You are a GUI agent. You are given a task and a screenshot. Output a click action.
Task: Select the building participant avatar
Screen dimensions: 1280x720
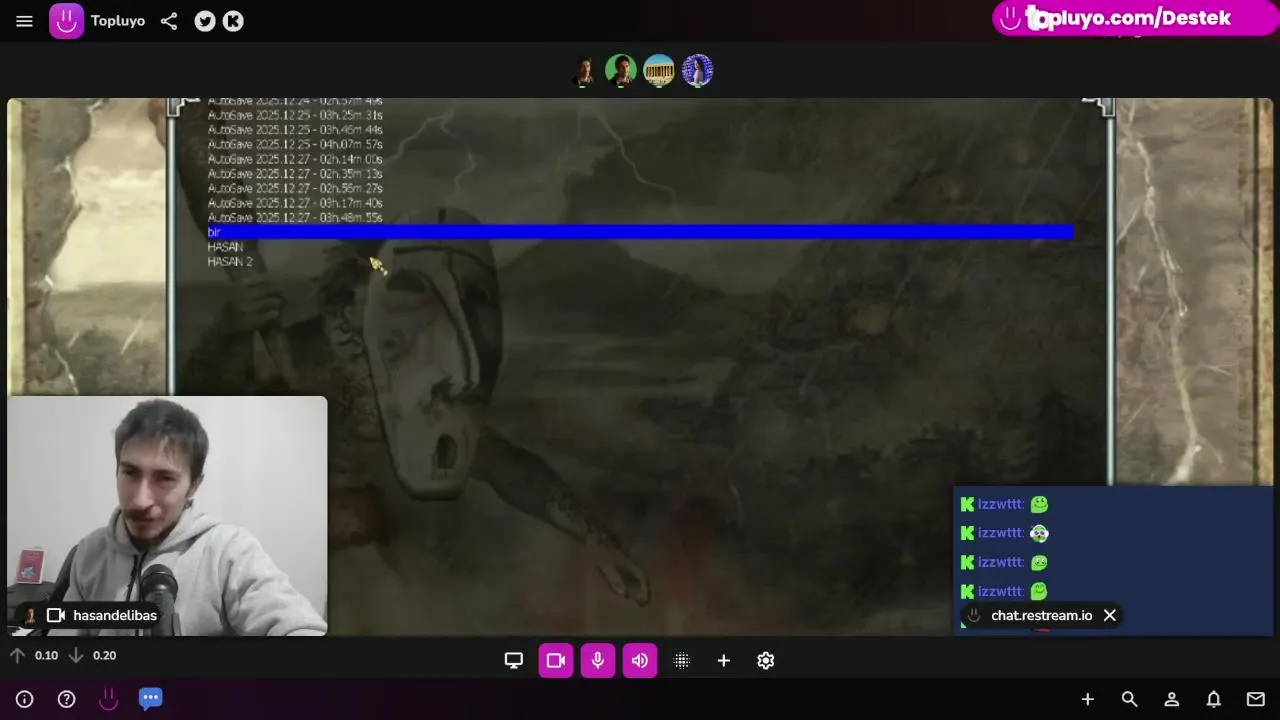point(659,71)
